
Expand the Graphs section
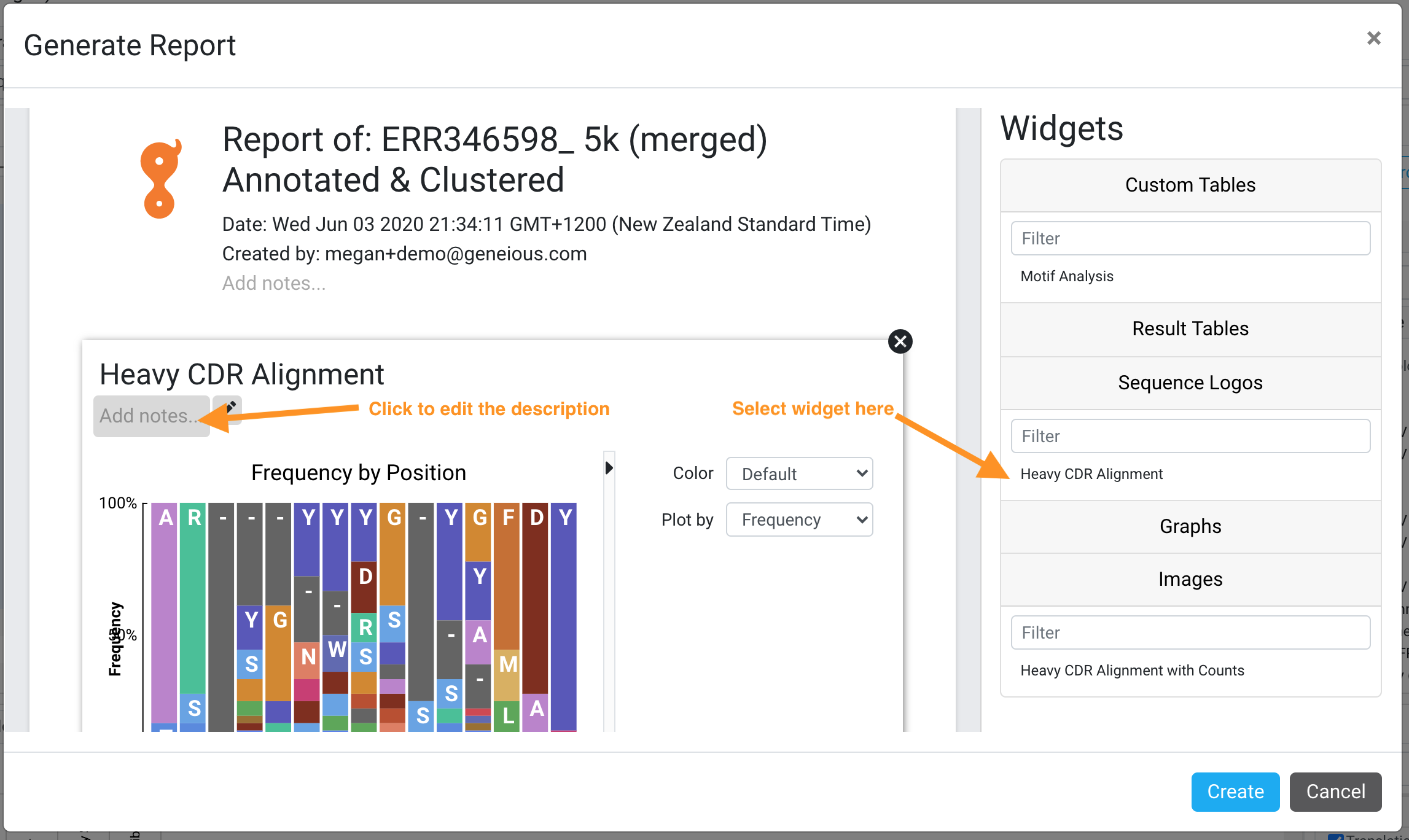[x=1190, y=527]
